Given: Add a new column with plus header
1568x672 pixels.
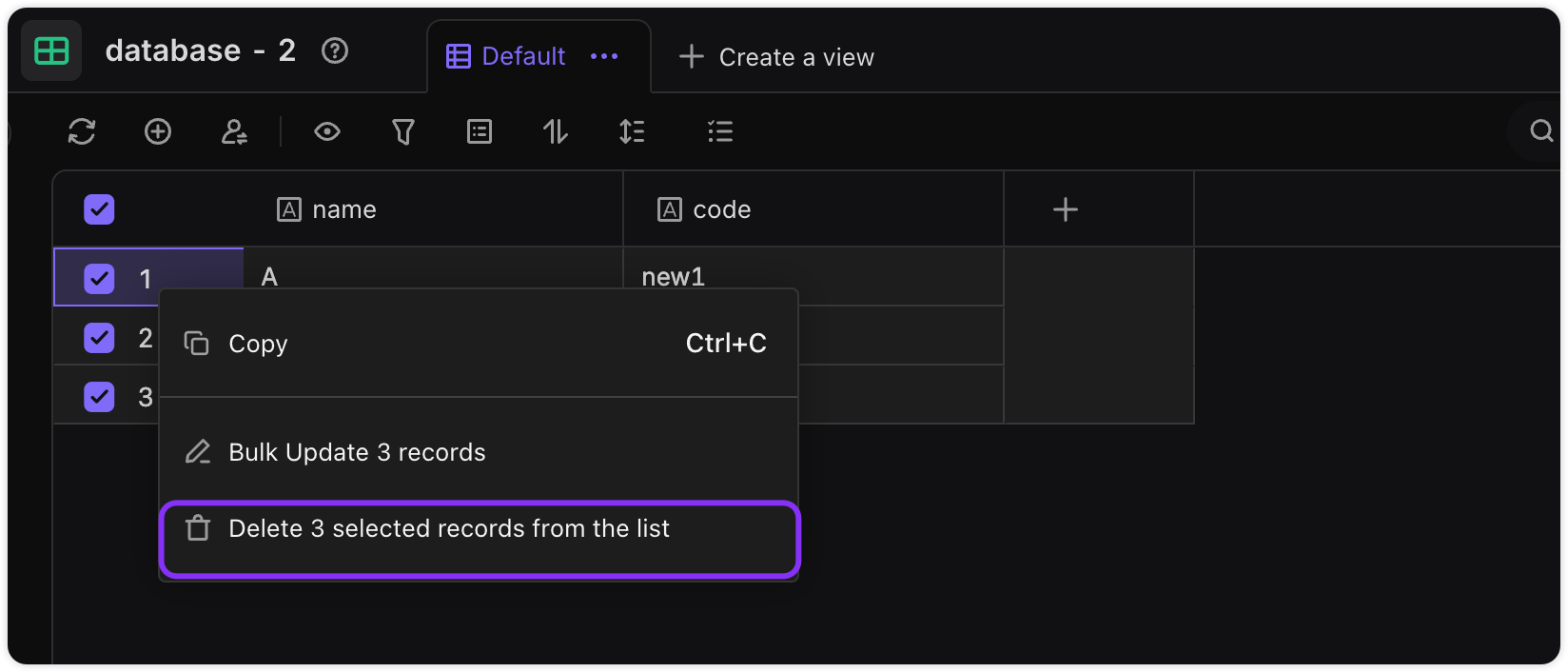Looking at the screenshot, I should click(x=1066, y=209).
